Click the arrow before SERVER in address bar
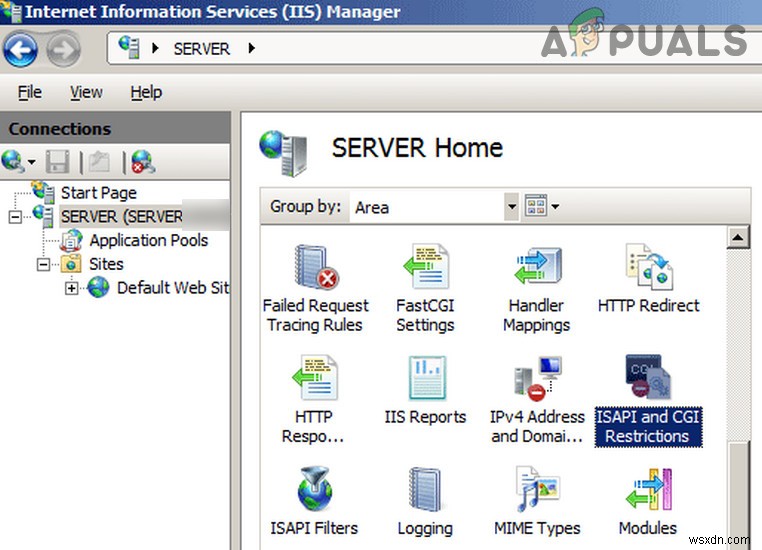The image size is (762, 550). (x=155, y=48)
